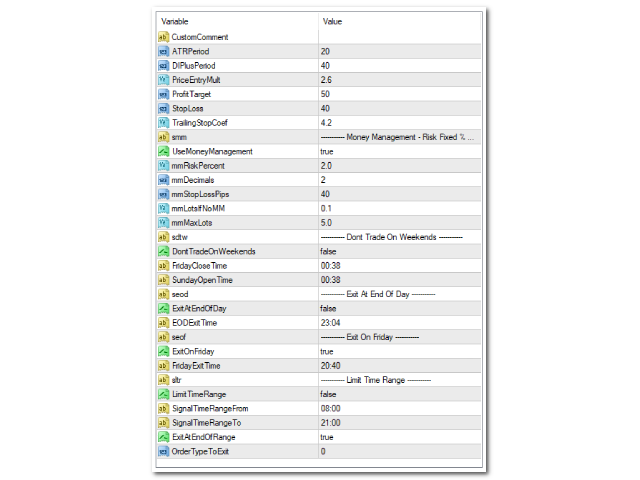Click the string icon beside smm

pos(163,137)
